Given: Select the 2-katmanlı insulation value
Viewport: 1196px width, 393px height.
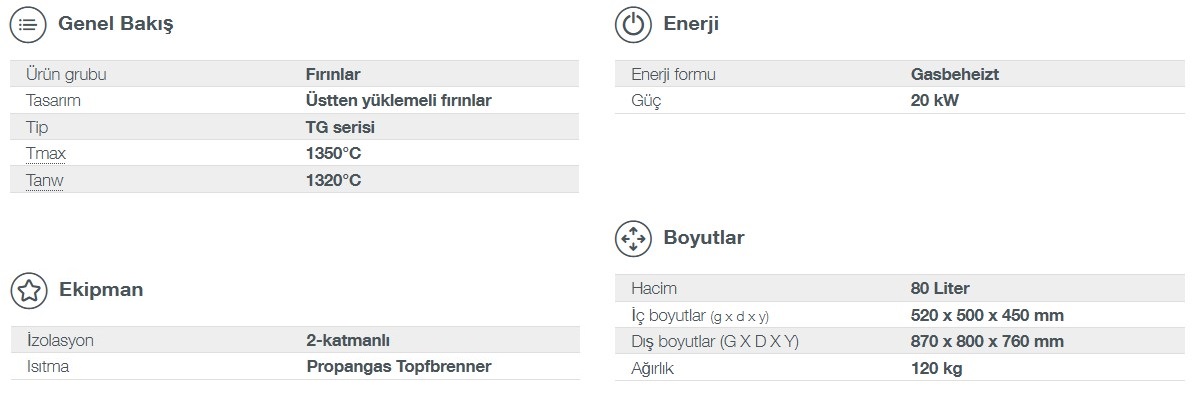Looking at the screenshot, I should [x=348, y=340].
